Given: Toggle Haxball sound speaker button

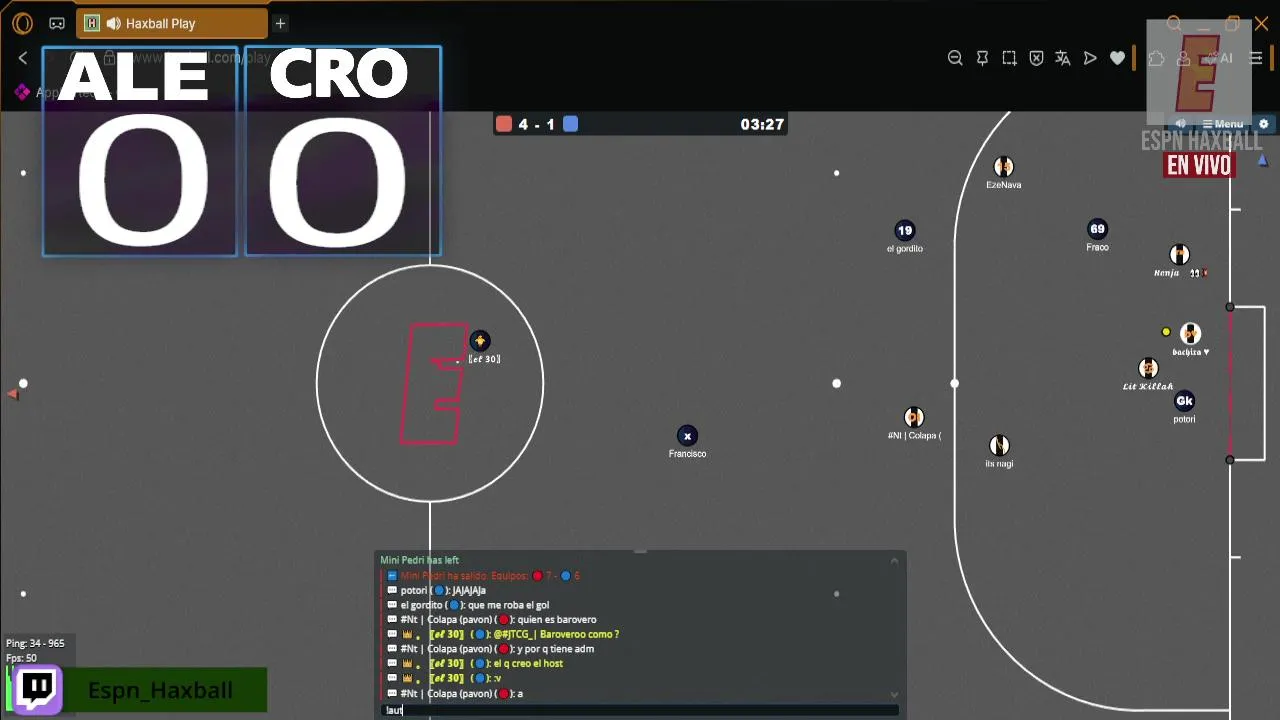Looking at the screenshot, I should pyautogui.click(x=1181, y=124).
